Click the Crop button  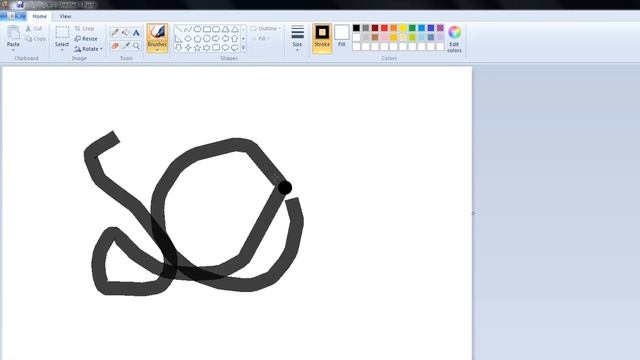tap(84, 29)
